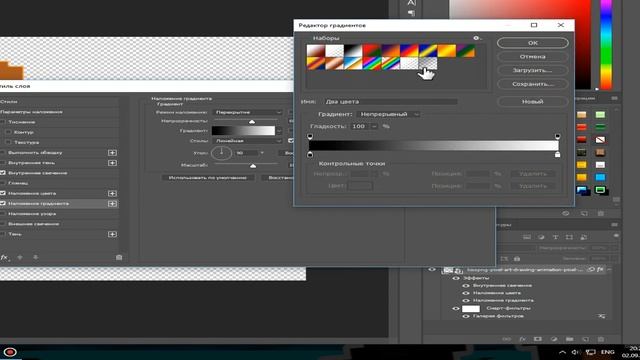
Task: Click Новый gradient button
Action: coord(533,102)
